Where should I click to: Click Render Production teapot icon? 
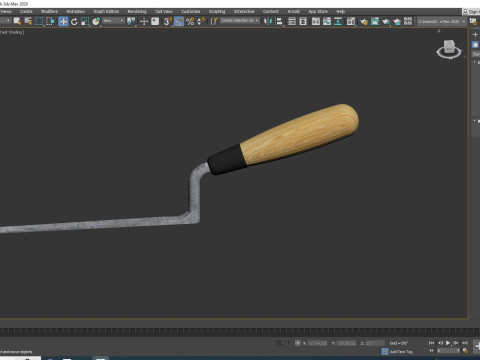[386, 22]
